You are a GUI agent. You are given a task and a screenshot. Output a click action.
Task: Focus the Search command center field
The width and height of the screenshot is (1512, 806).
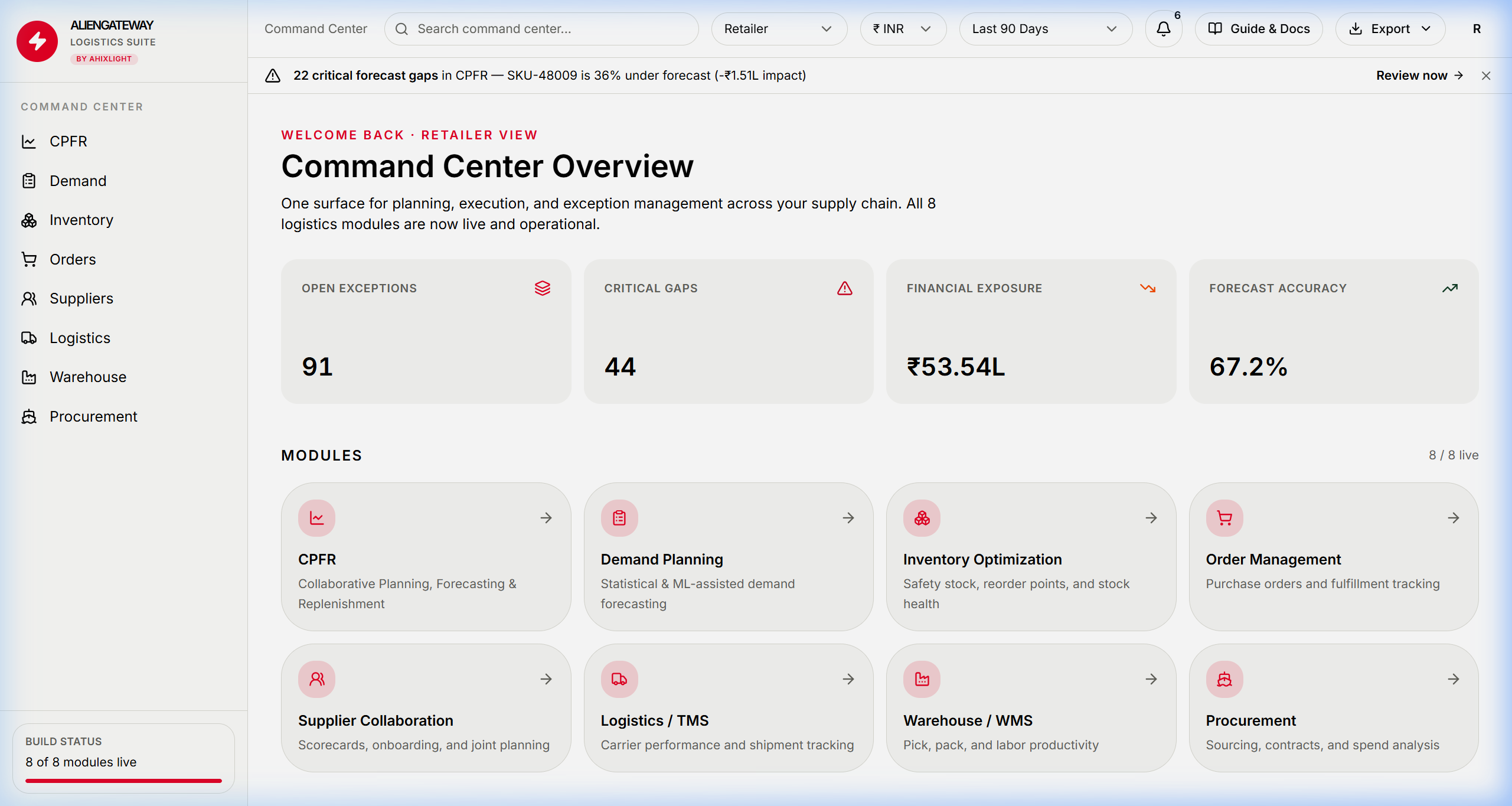coord(541,29)
